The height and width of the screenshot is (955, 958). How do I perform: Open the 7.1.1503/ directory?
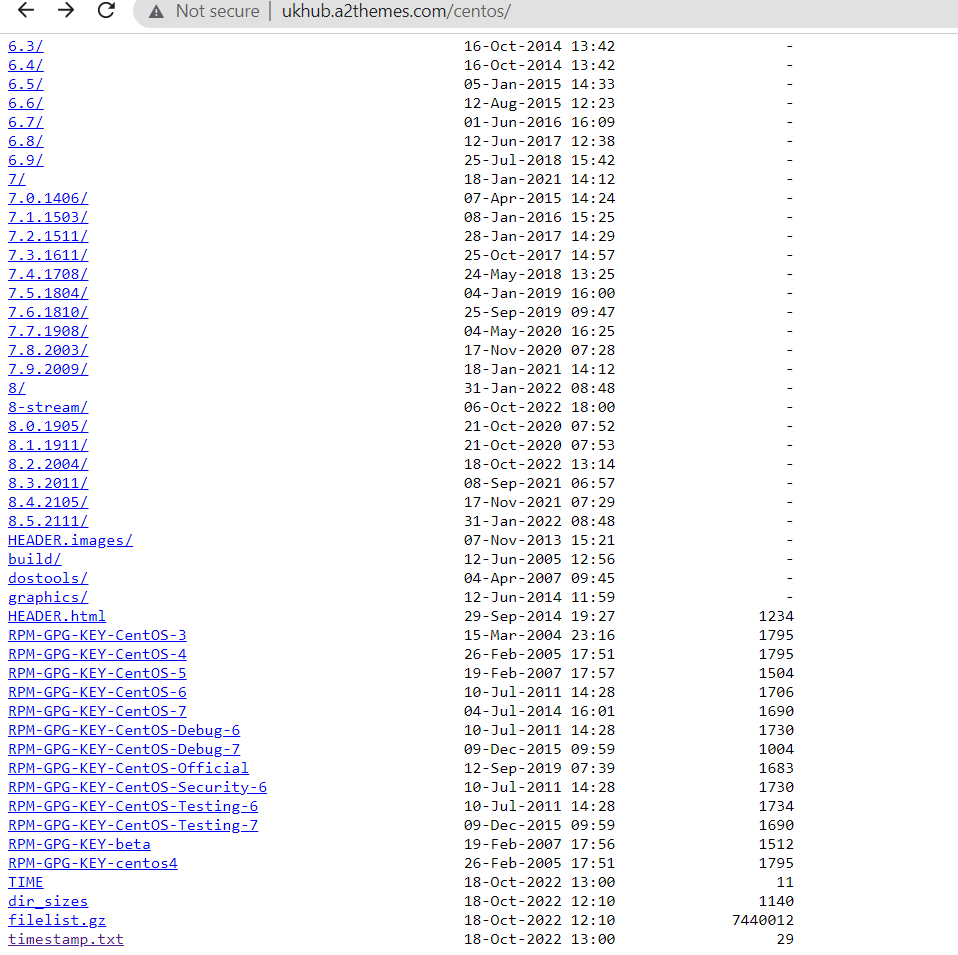48,218
